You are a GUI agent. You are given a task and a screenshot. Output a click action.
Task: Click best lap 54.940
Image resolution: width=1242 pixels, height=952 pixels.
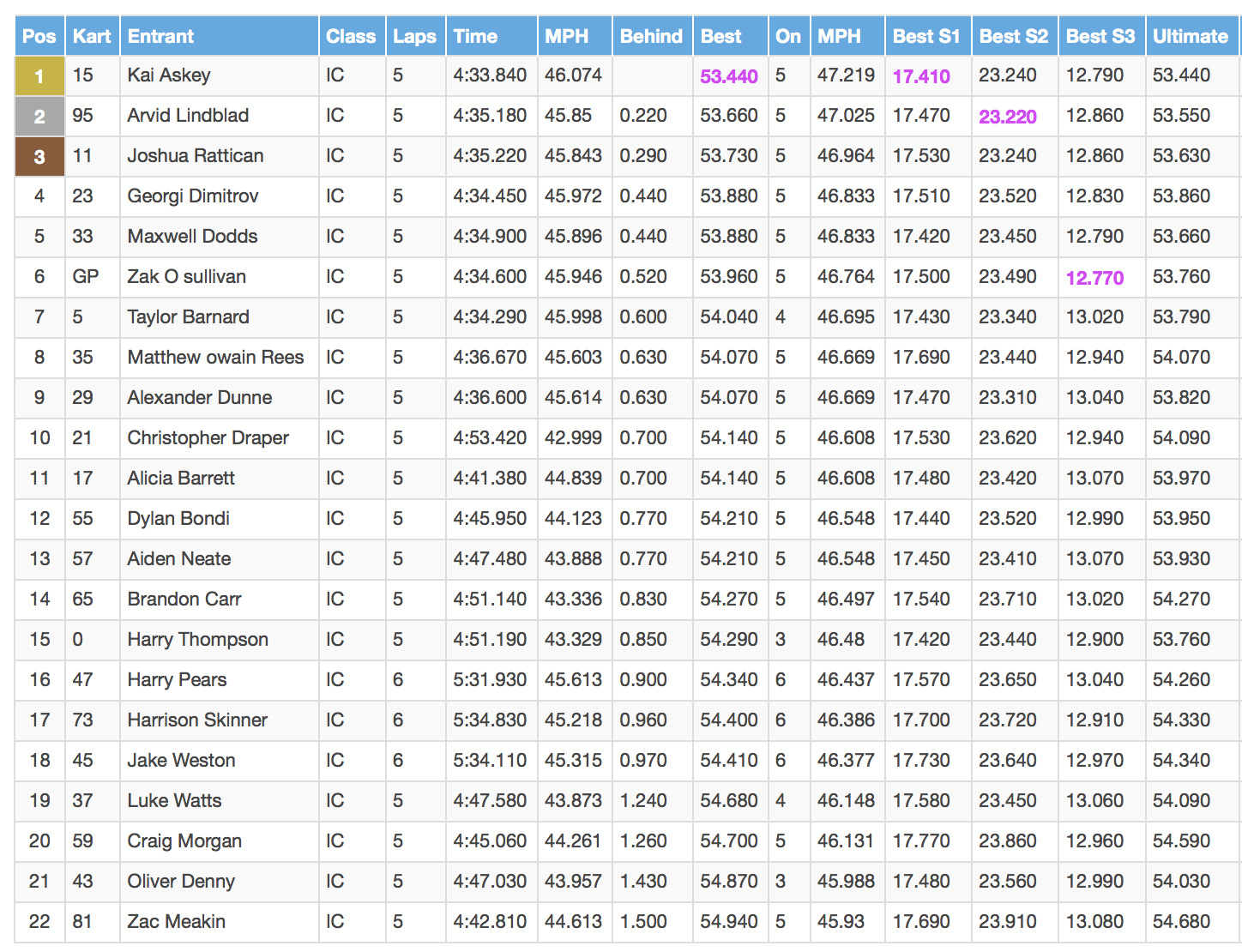tap(729, 922)
